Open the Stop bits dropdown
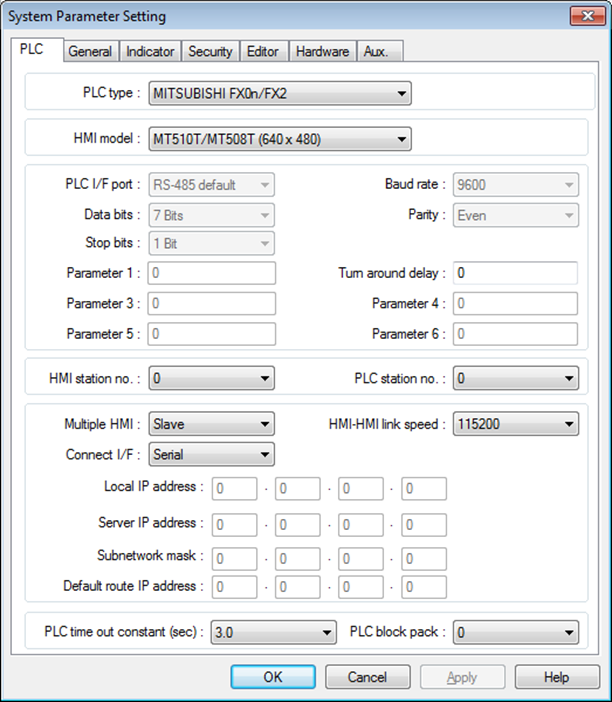 (x=211, y=244)
